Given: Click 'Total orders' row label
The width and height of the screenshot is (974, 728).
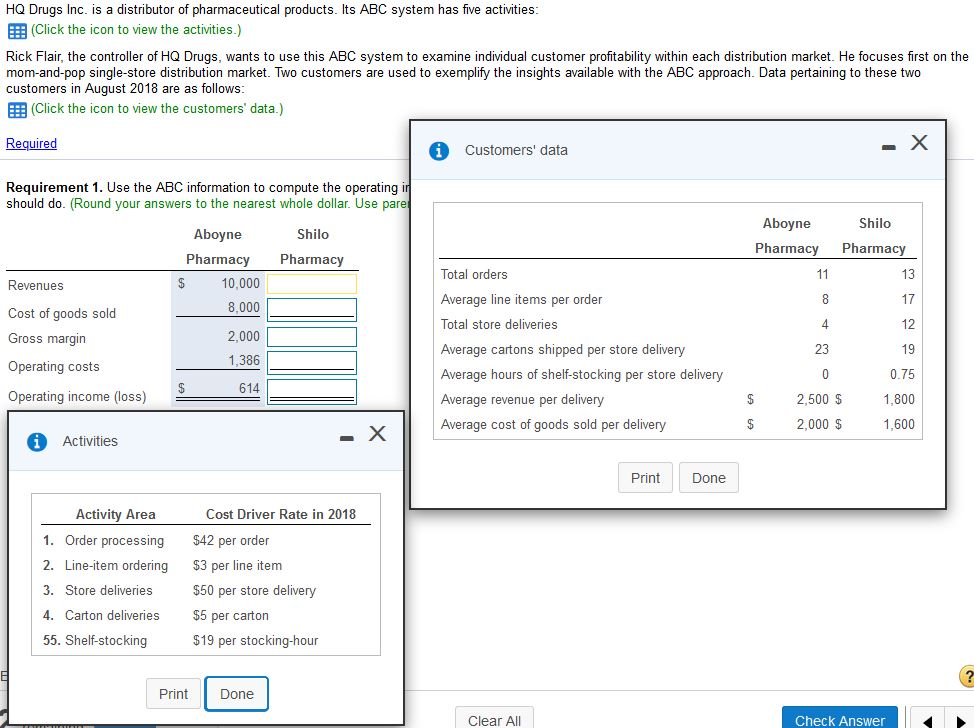Looking at the screenshot, I should tap(474, 275).
